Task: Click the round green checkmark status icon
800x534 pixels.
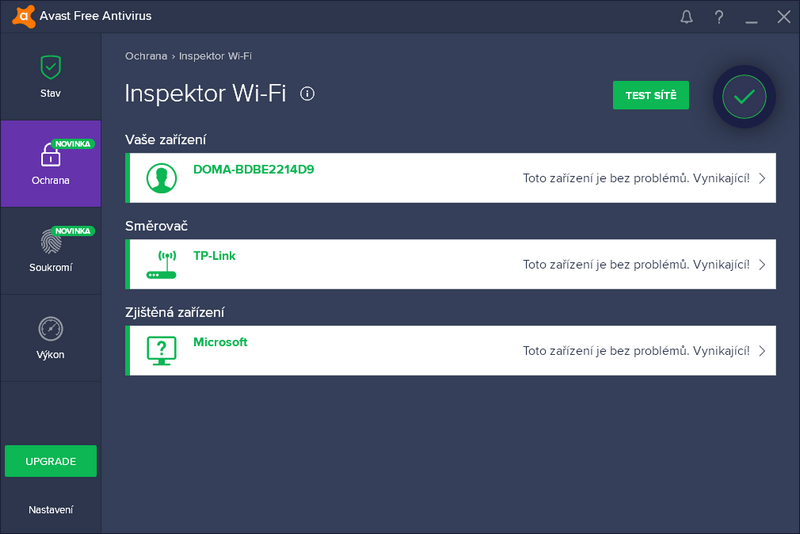Action: point(744,96)
